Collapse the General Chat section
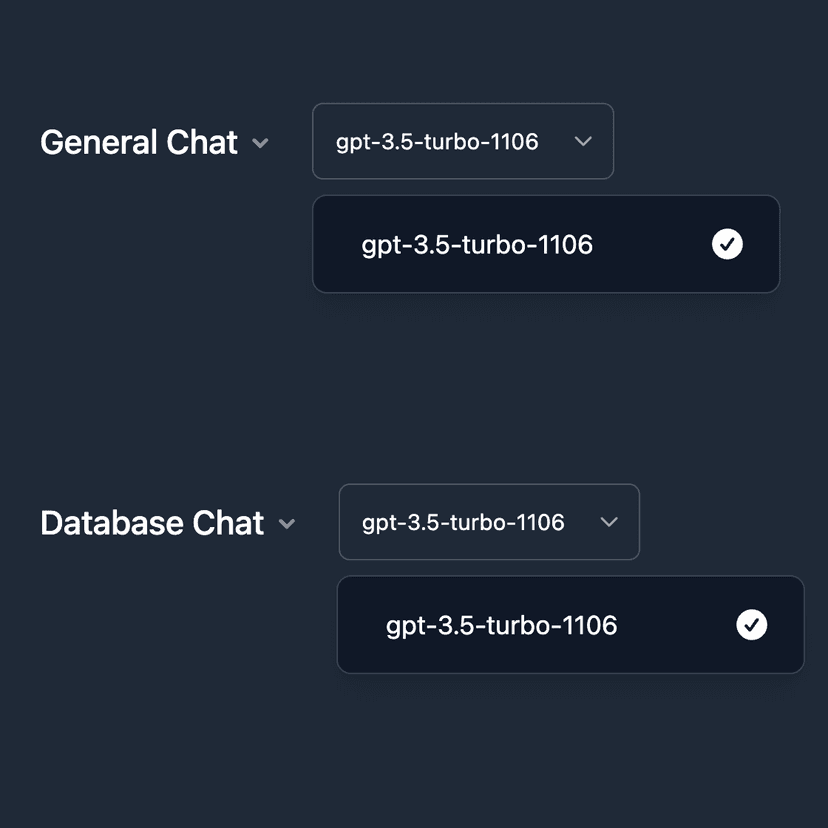The width and height of the screenshot is (828, 828). tap(260, 143)
